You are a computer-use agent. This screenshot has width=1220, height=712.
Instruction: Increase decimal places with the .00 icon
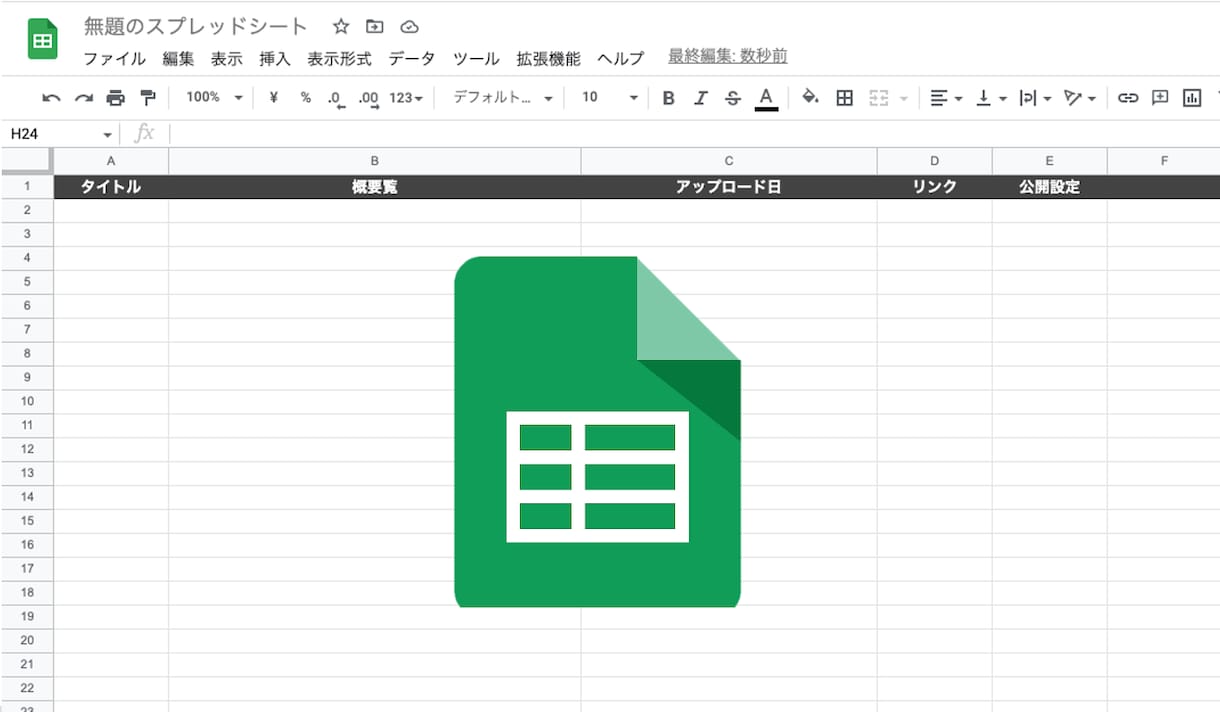tap(368, 98)
